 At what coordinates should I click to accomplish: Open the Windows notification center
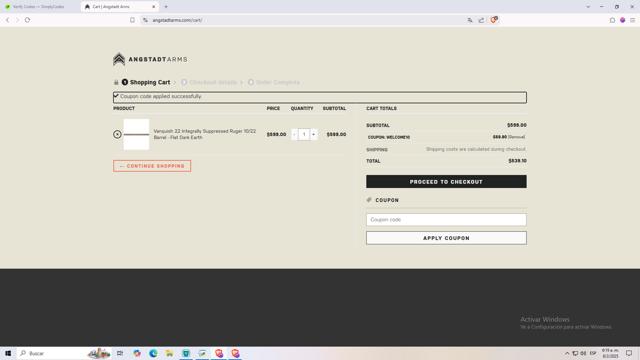coord(629,353)
